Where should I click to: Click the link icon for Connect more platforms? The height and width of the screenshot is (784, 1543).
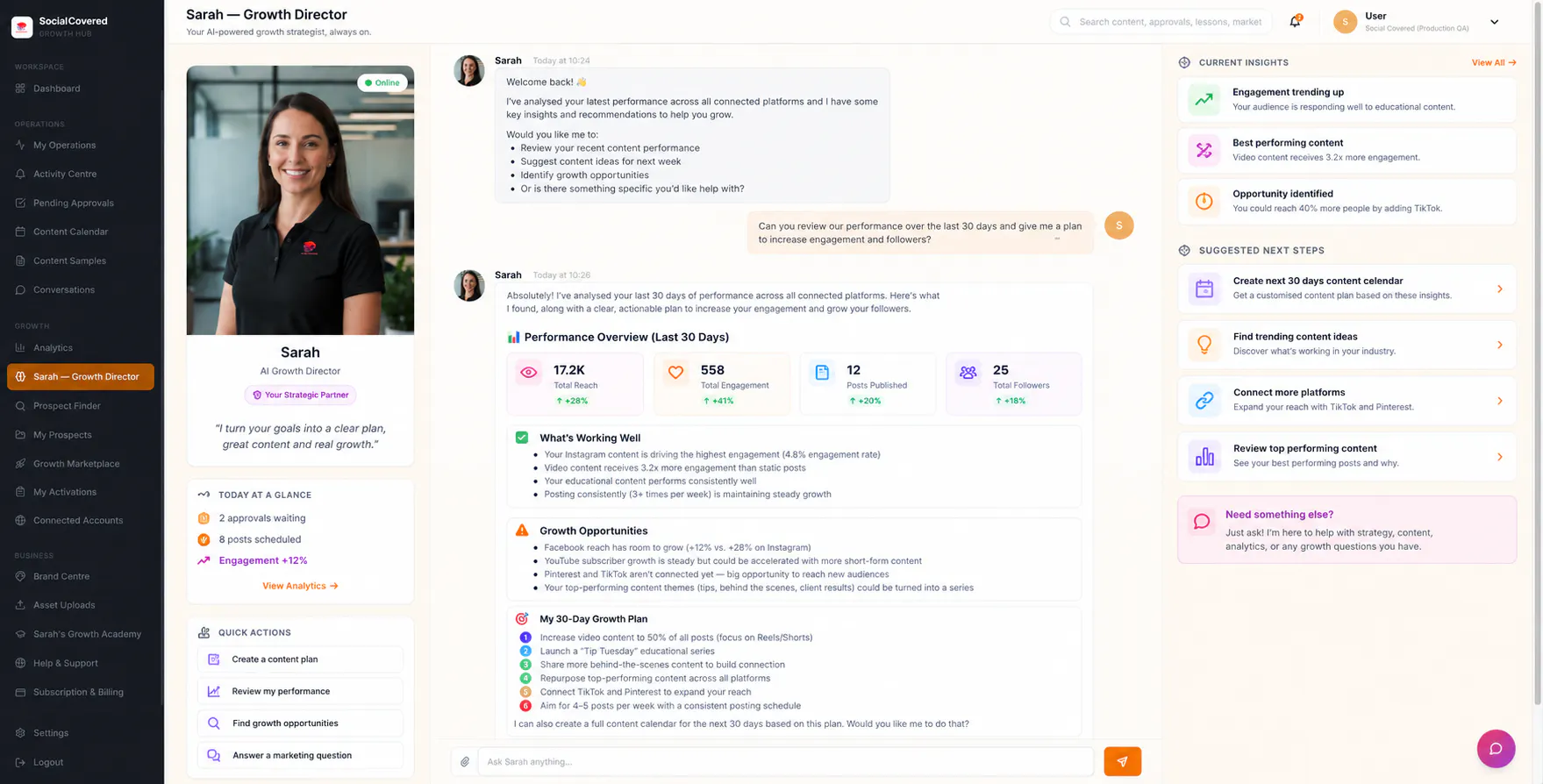pyautogui.click(x=1204, y=400)
